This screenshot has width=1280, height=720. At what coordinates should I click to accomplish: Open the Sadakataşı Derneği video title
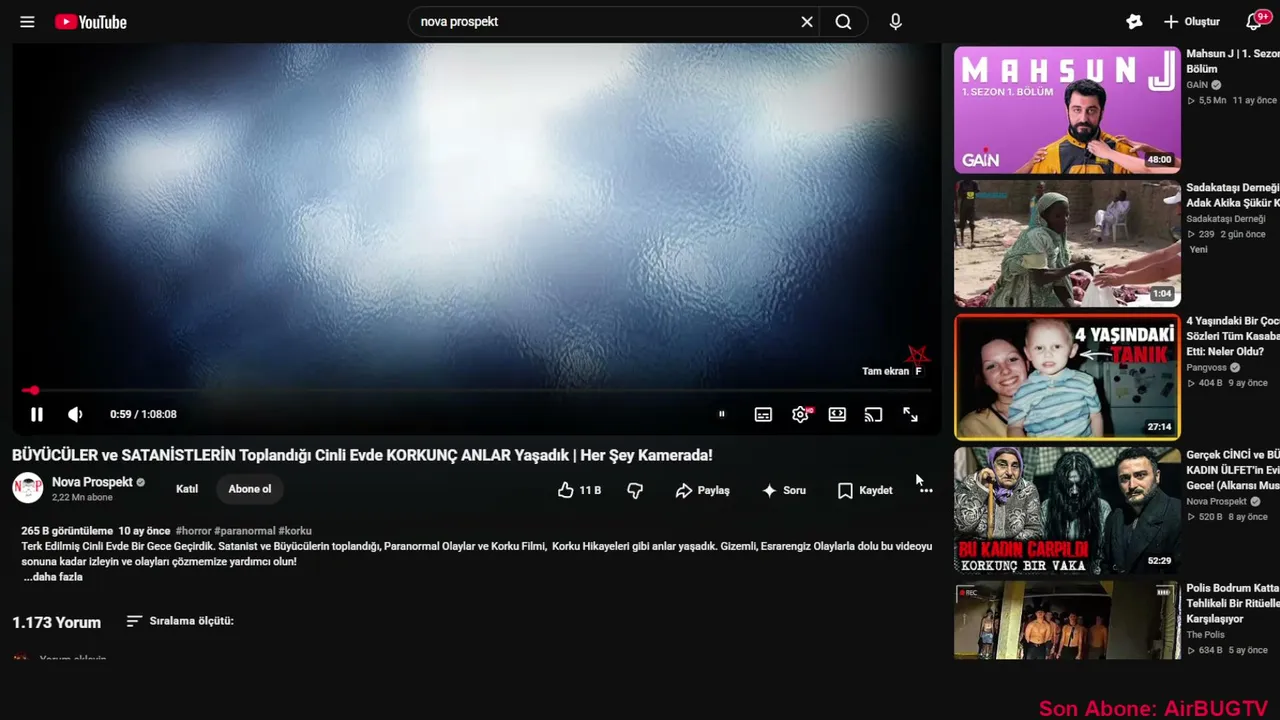point(1233,195)
